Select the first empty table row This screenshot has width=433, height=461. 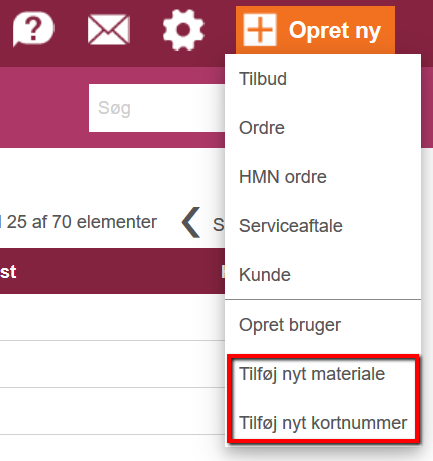112,317
